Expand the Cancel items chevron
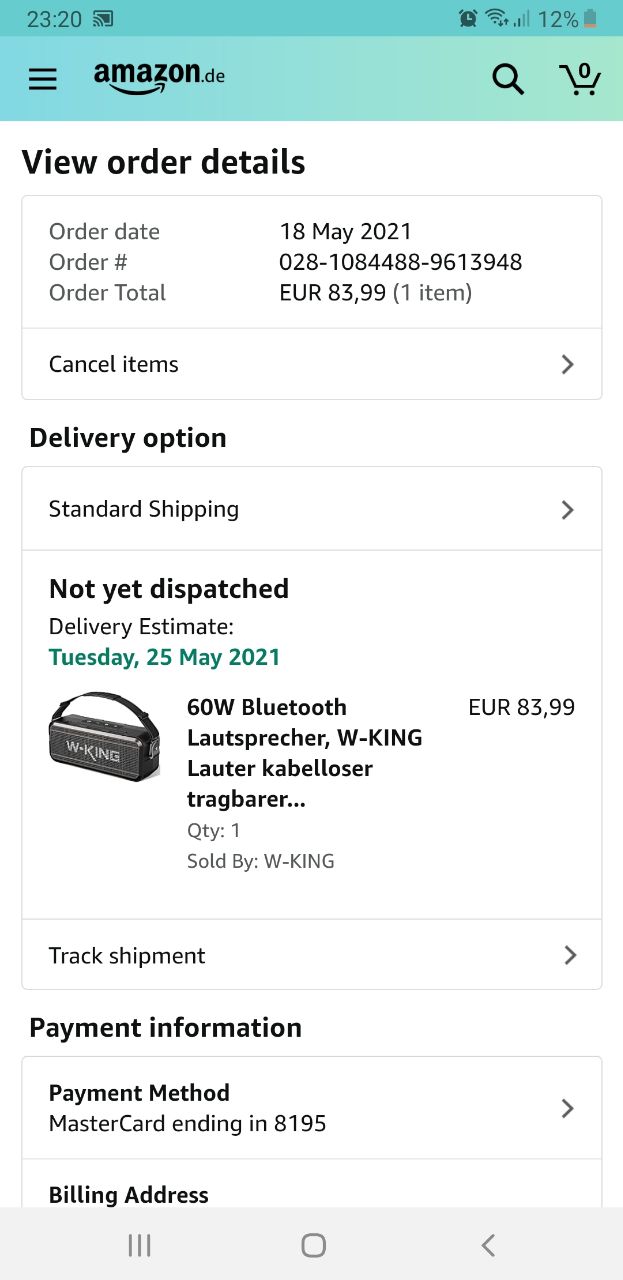This screenshot has height=1280, width=623. (567, 364)
